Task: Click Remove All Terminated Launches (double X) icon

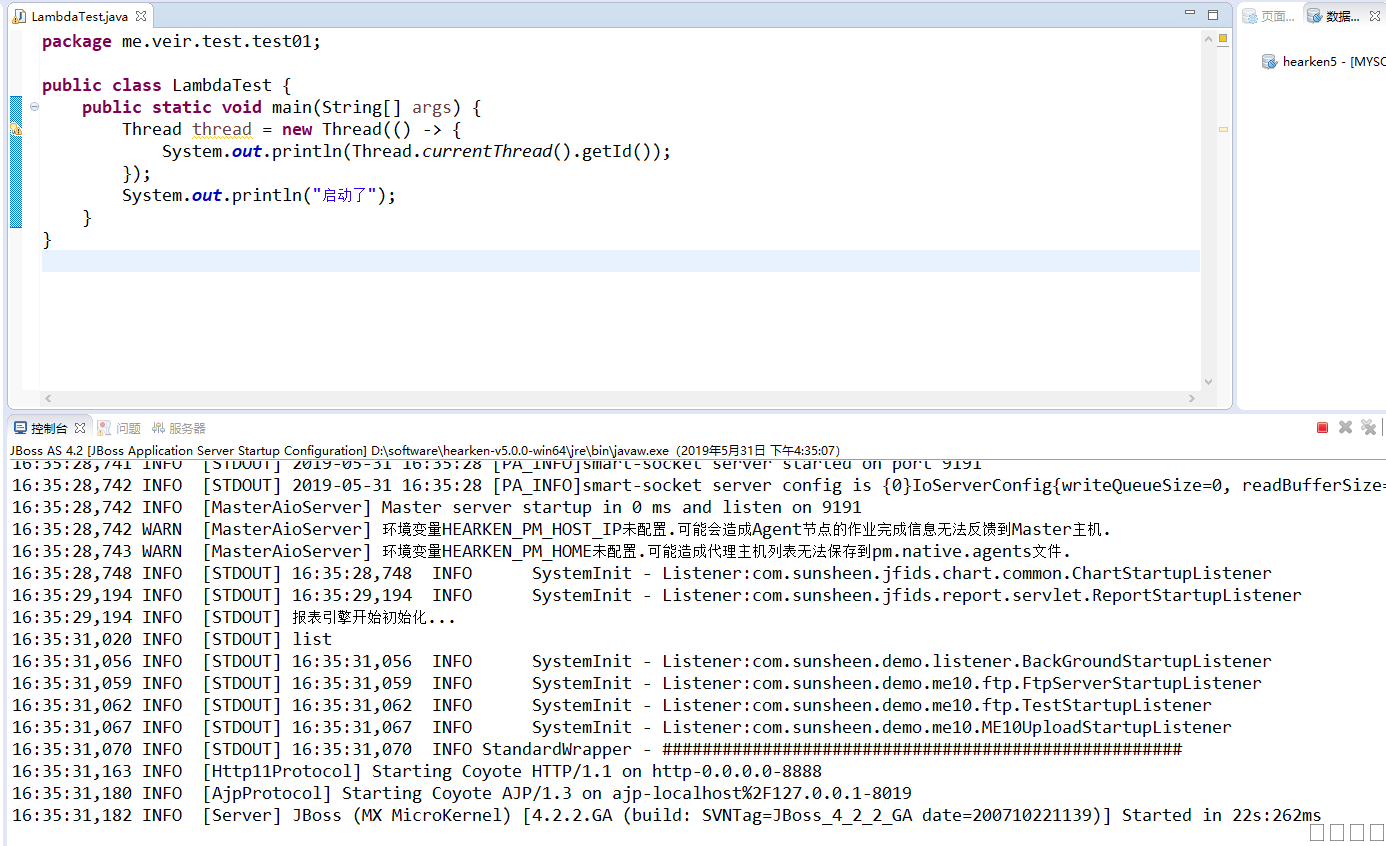Action: (x=1368, y=428)
